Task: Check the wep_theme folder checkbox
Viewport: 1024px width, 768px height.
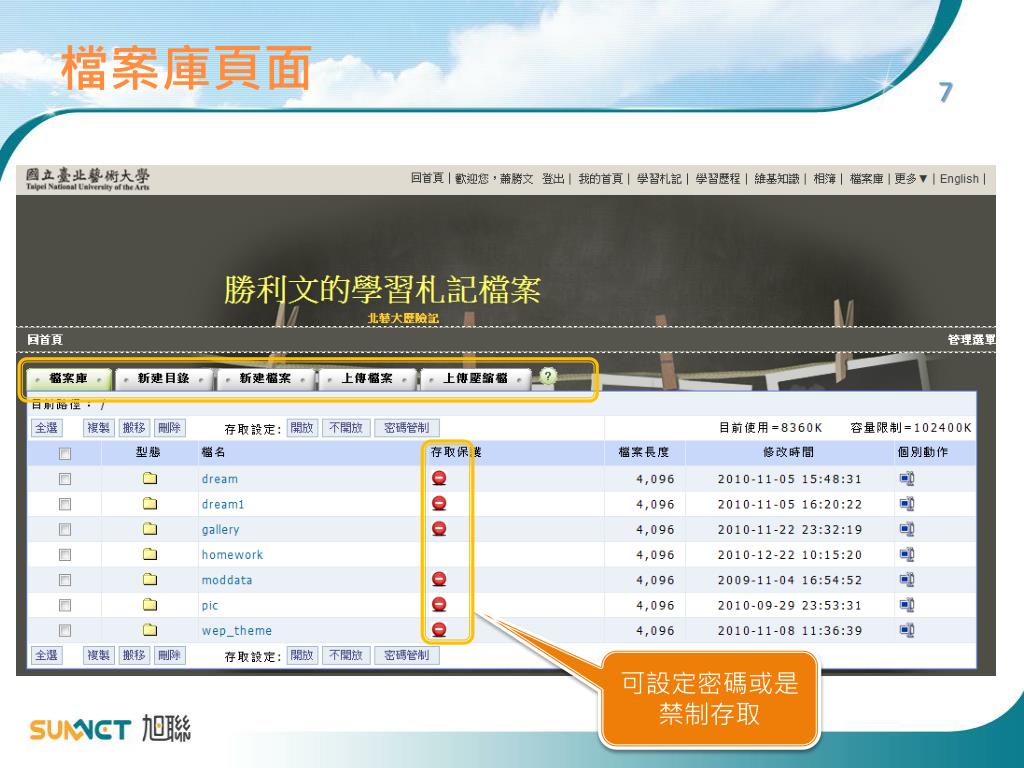Action: click(65, 630)
